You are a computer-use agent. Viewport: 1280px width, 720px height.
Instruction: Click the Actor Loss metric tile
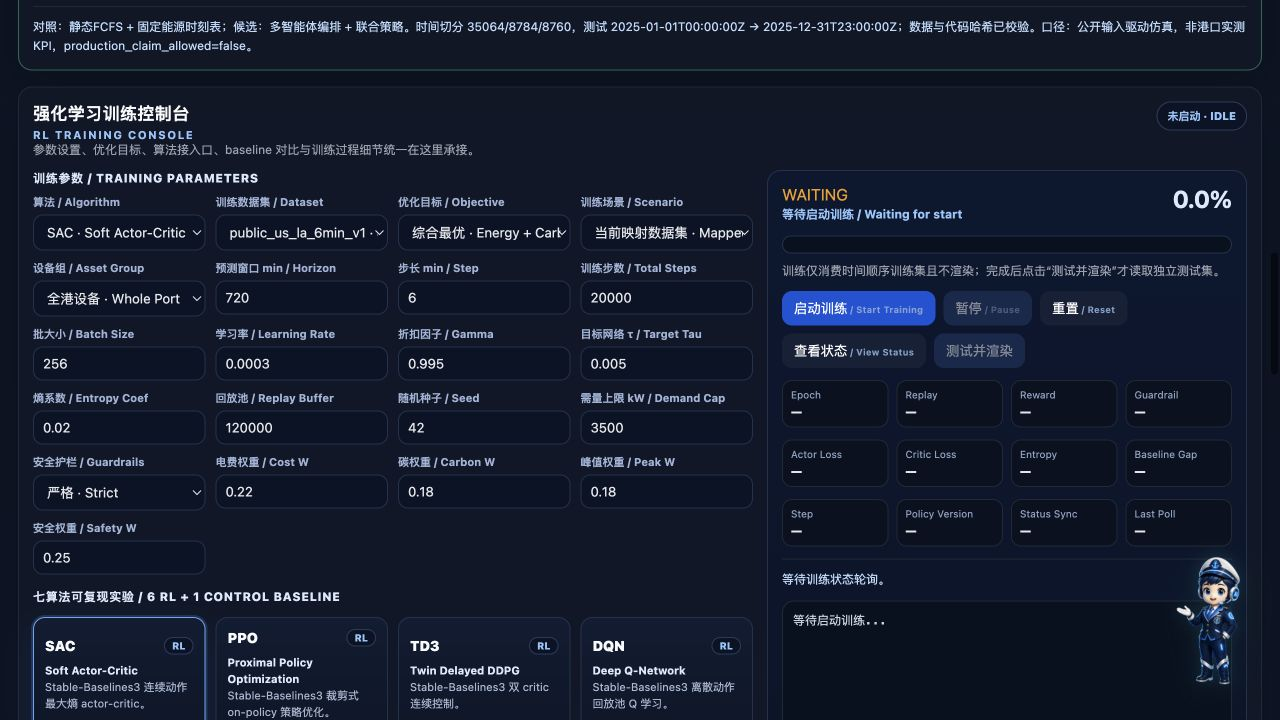pyautogui.click(x=835, y=464)
